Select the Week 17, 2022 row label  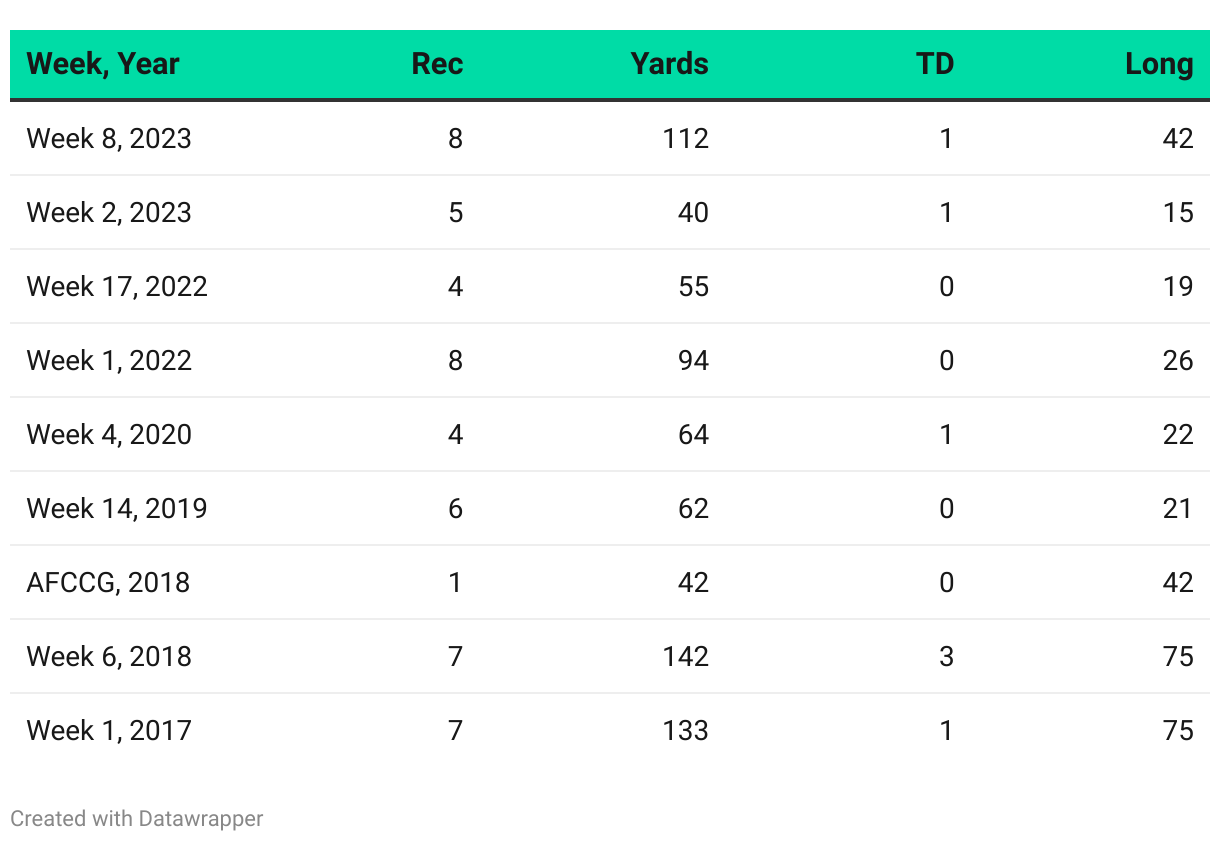tap(117, 286)
